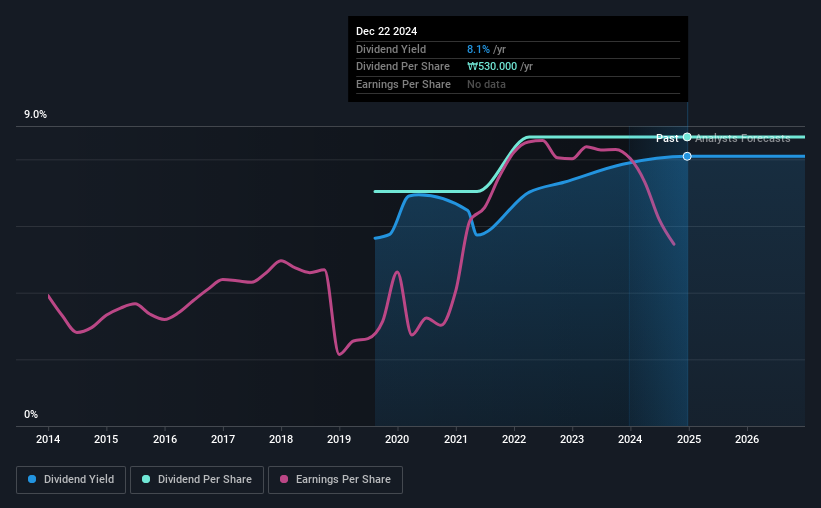The image size is (821, 508).
Task: Click the 2015 x-axis label
Action: tap(106, 439)
